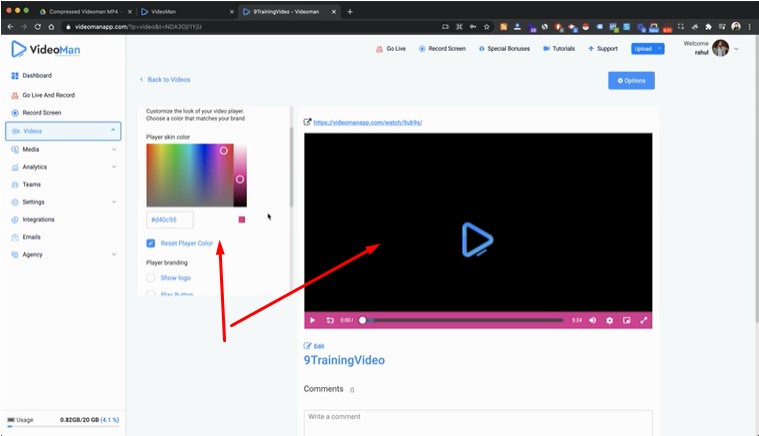Screen dimensions: 759x436
Task: Click the Options button
Action: (x=631, y=80)
